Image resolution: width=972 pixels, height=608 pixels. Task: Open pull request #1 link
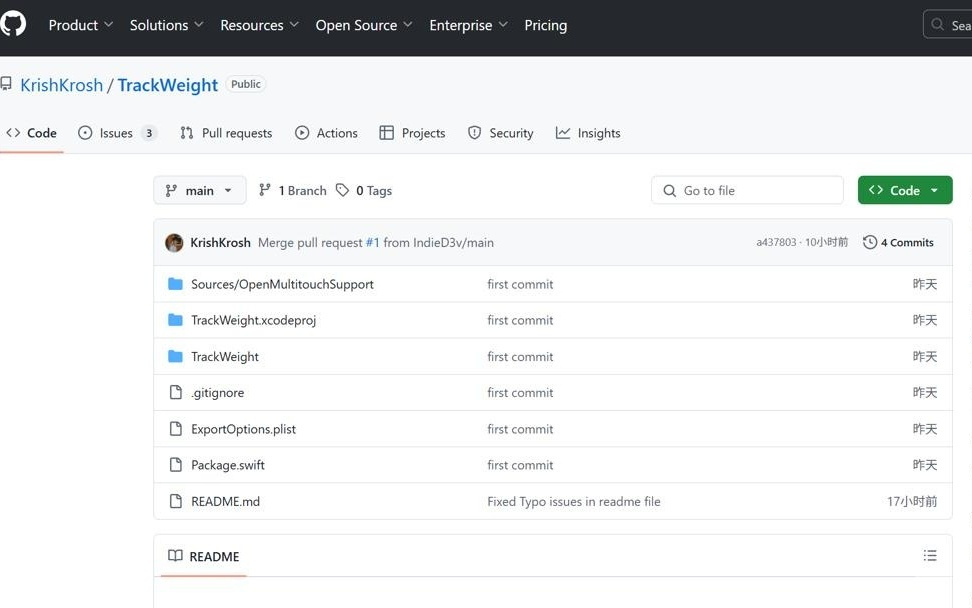coord(373,242)
